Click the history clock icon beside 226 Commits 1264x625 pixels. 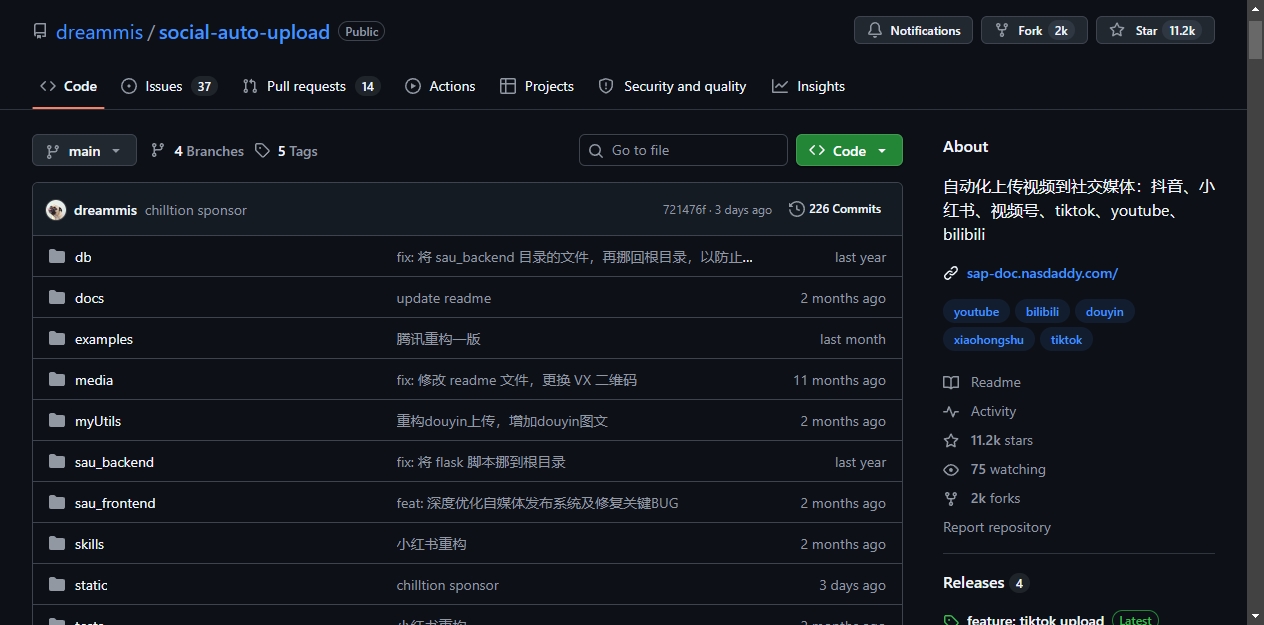tap(797, 209)
